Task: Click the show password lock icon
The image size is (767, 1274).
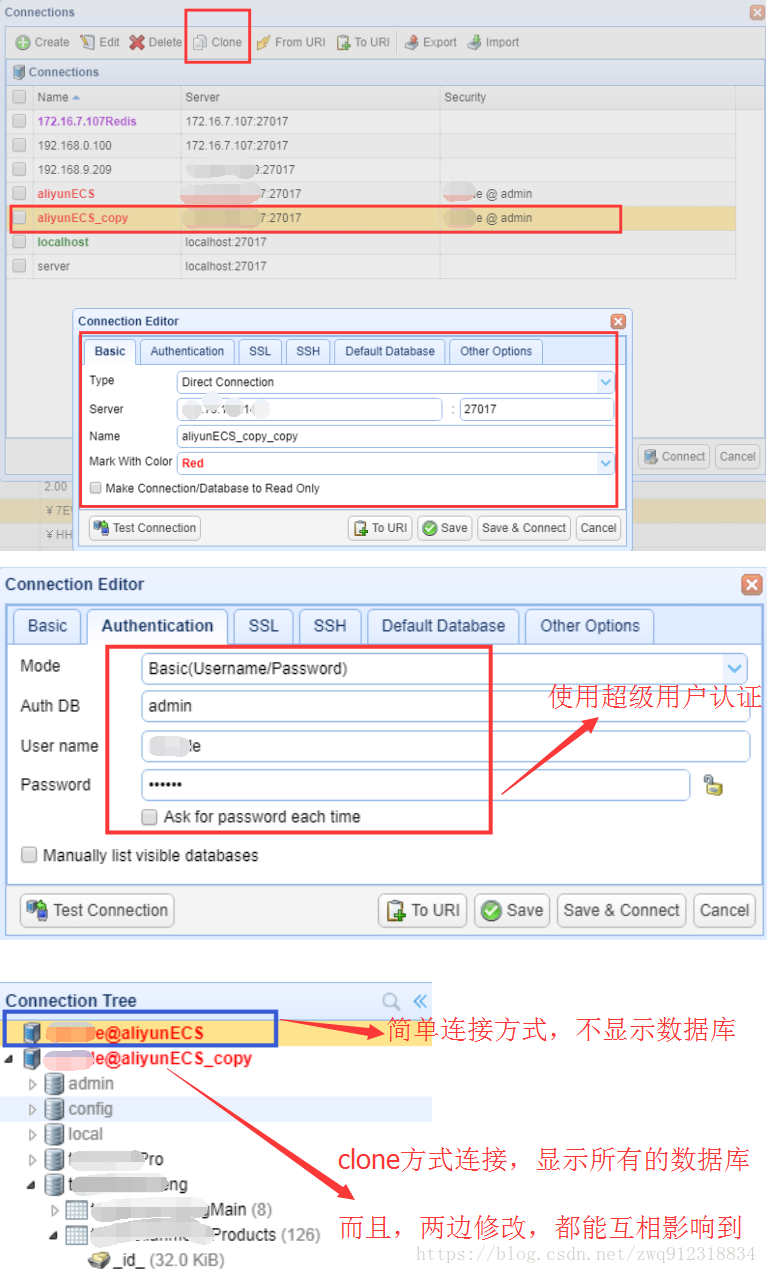Action: point(713,786)
